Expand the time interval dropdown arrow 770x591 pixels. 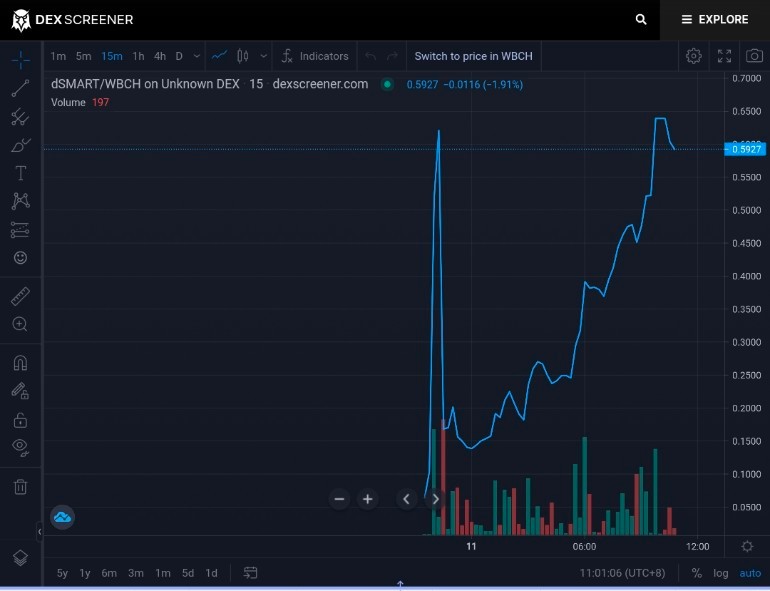point(196,56)
